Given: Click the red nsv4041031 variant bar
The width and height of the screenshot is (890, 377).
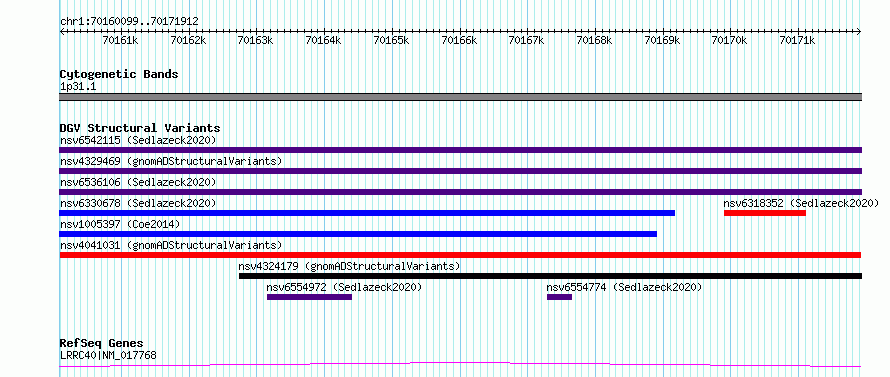Looking at the screenshot, I should point(460,255).
